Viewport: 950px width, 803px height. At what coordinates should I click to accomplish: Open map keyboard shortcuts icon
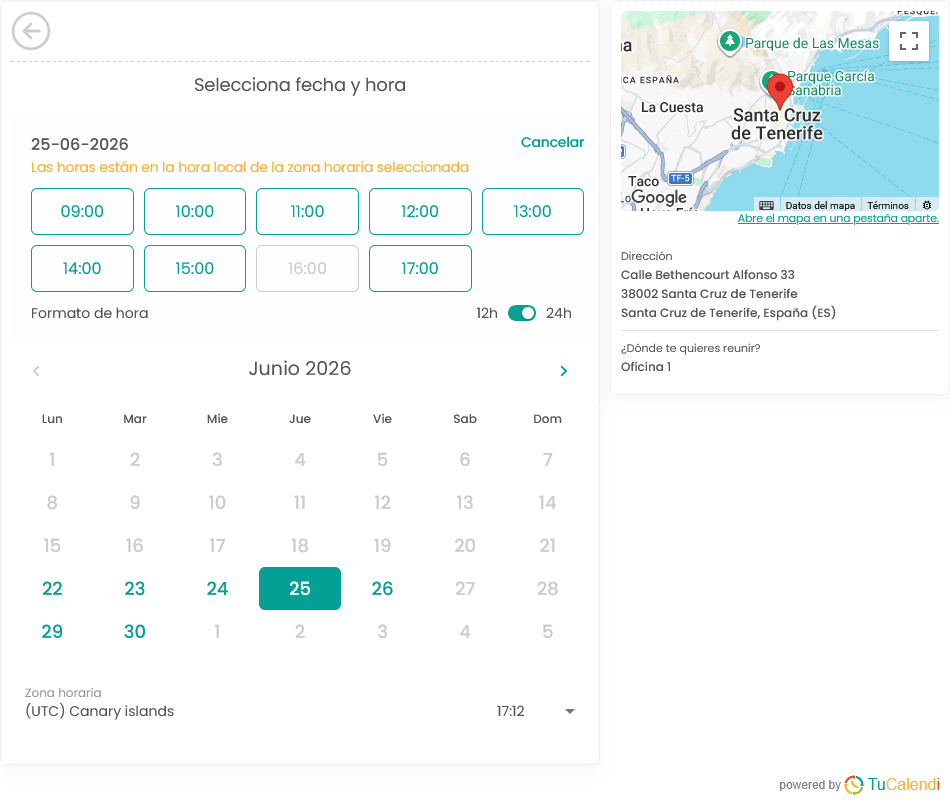[766, 205]
